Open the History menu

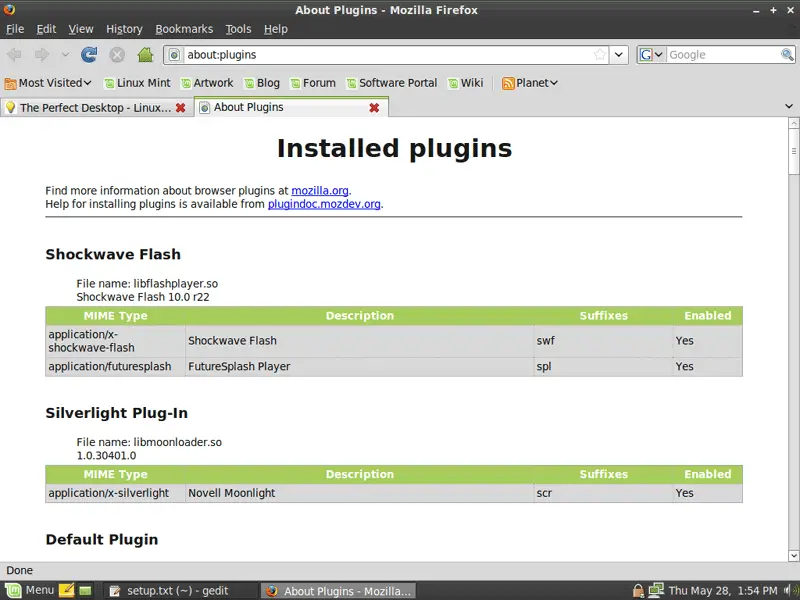[x=124, y=29]
